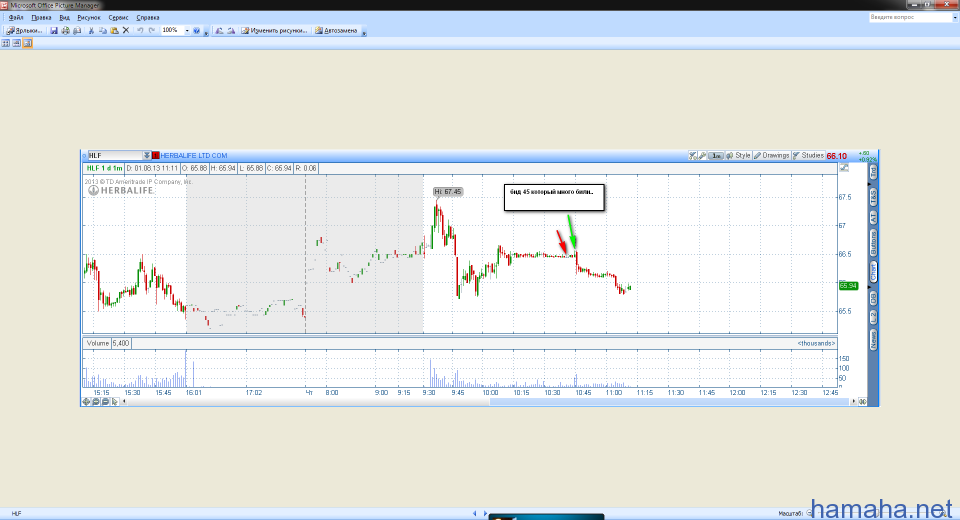Screen dimensions: 960x520
Task: Open the Файл menu
Action: (x=16, y=18)
